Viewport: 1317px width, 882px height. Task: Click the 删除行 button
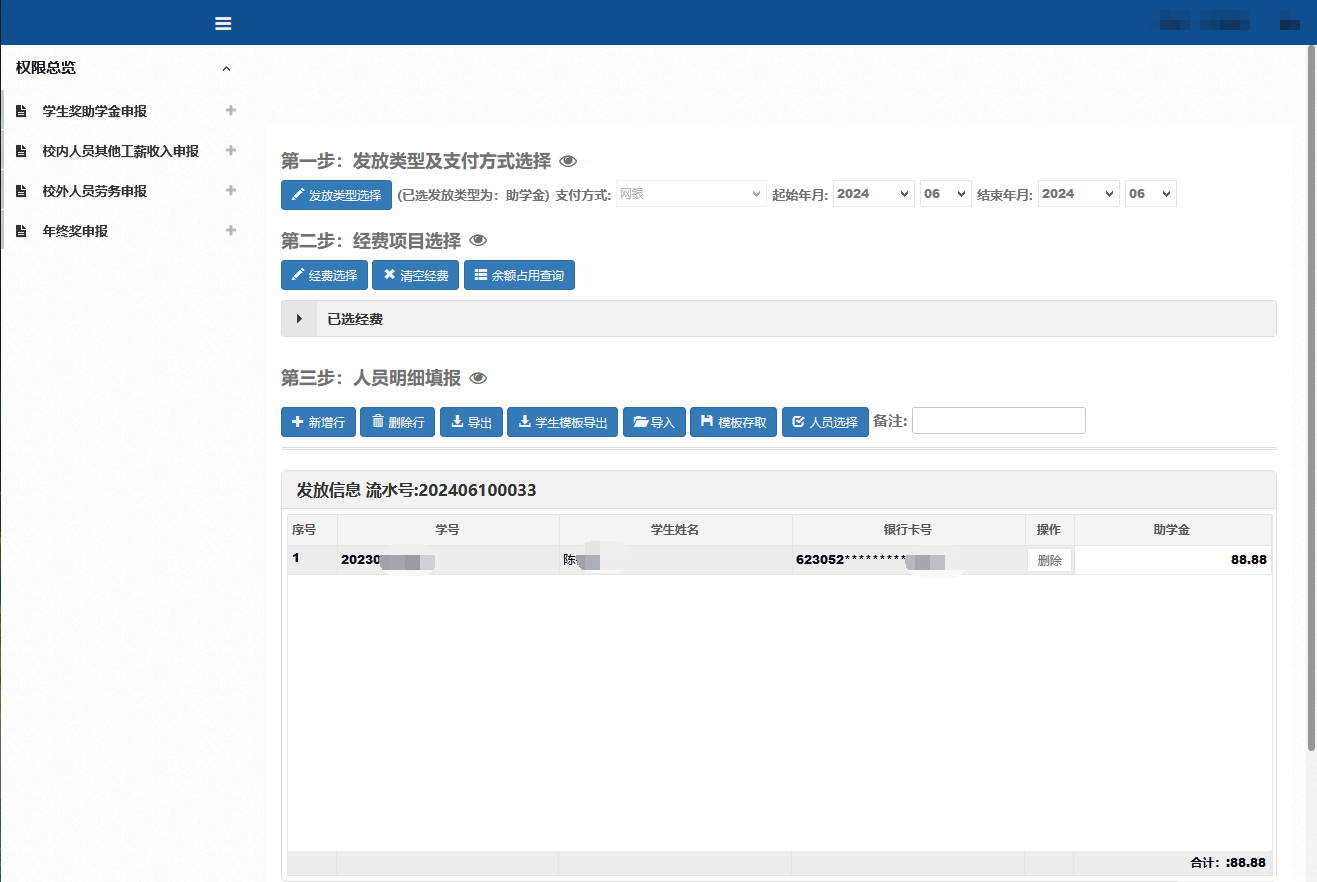pyautogui.click(x=397, y=422)
